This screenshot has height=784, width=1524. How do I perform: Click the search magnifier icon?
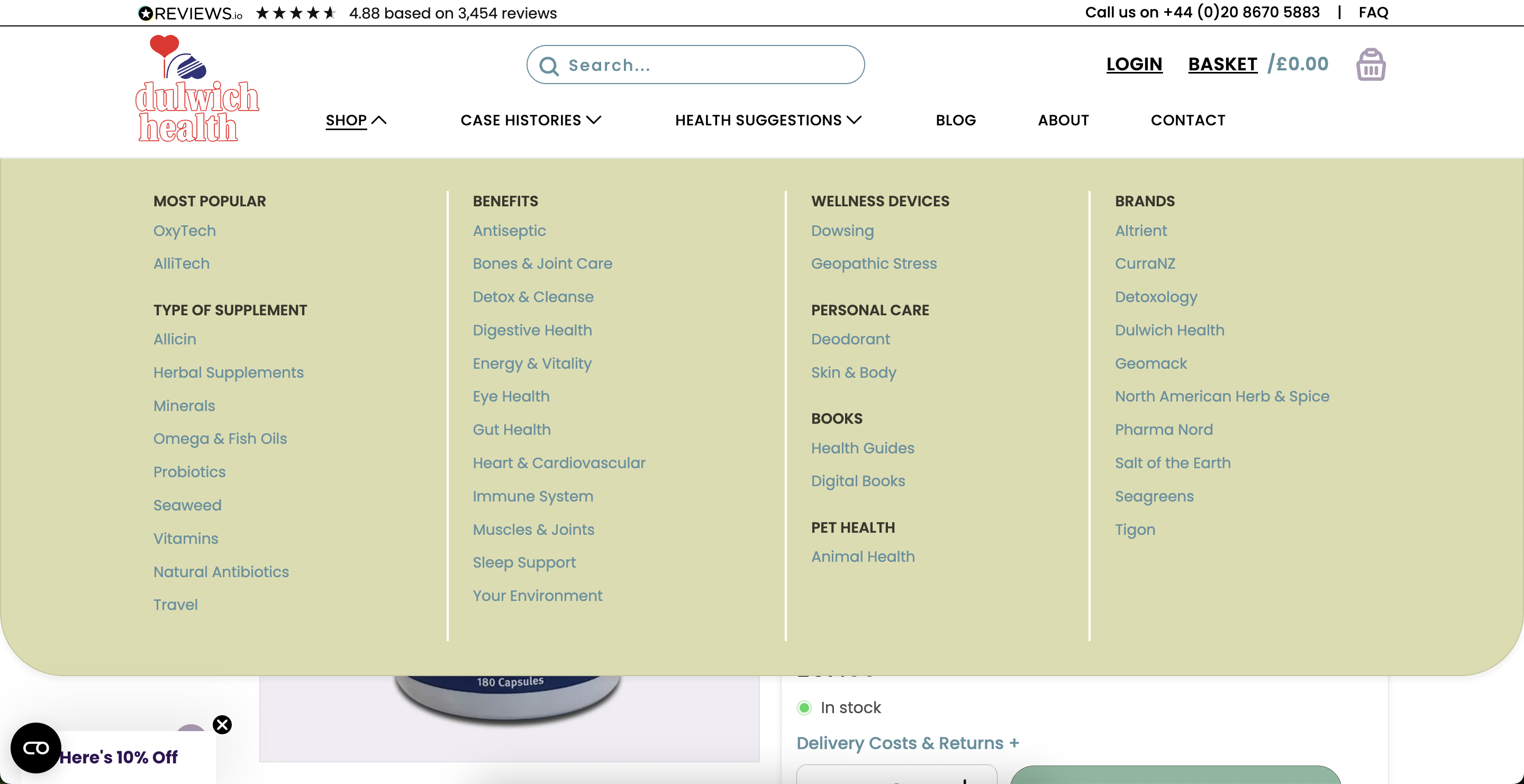(548, 66)
